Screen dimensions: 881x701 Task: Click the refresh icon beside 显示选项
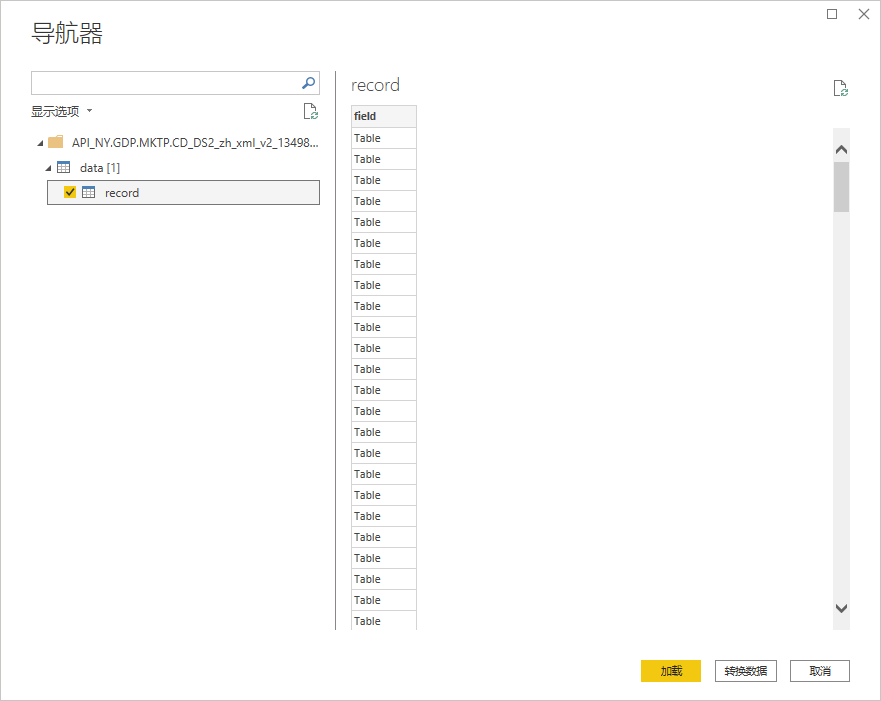pyautogui.click(x=310, y=111)
